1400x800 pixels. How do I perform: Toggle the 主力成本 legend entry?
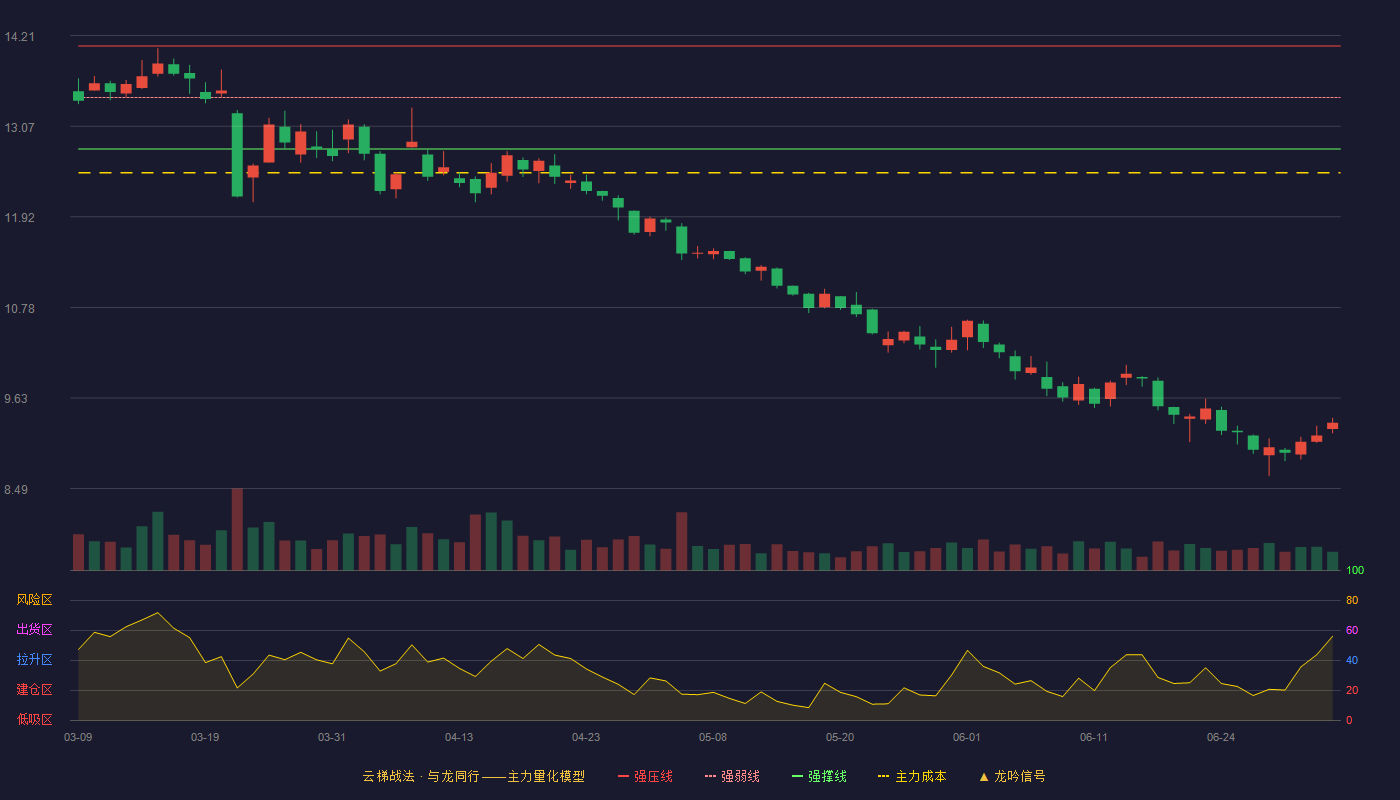[x=912, y=776]
